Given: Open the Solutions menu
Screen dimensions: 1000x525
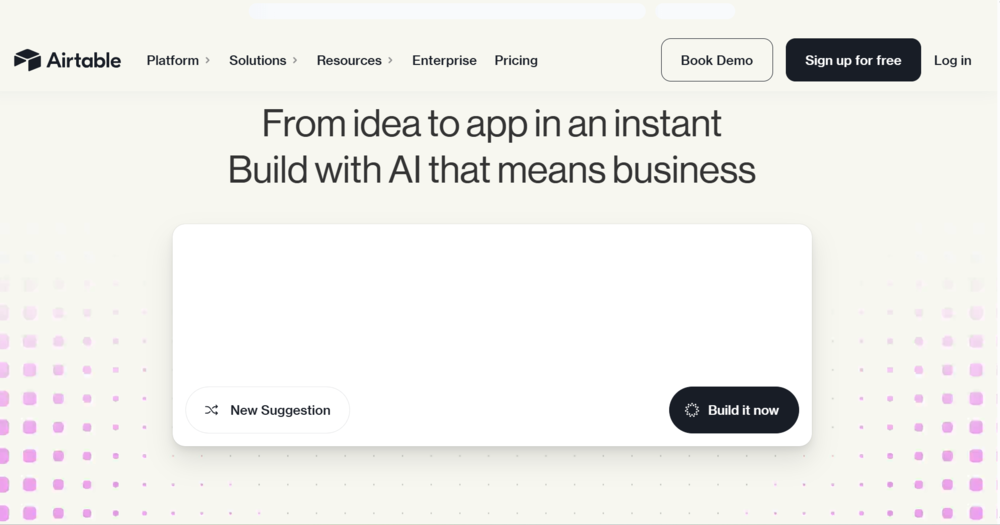Looking at the screenshot, I should [x=258, y=60].
